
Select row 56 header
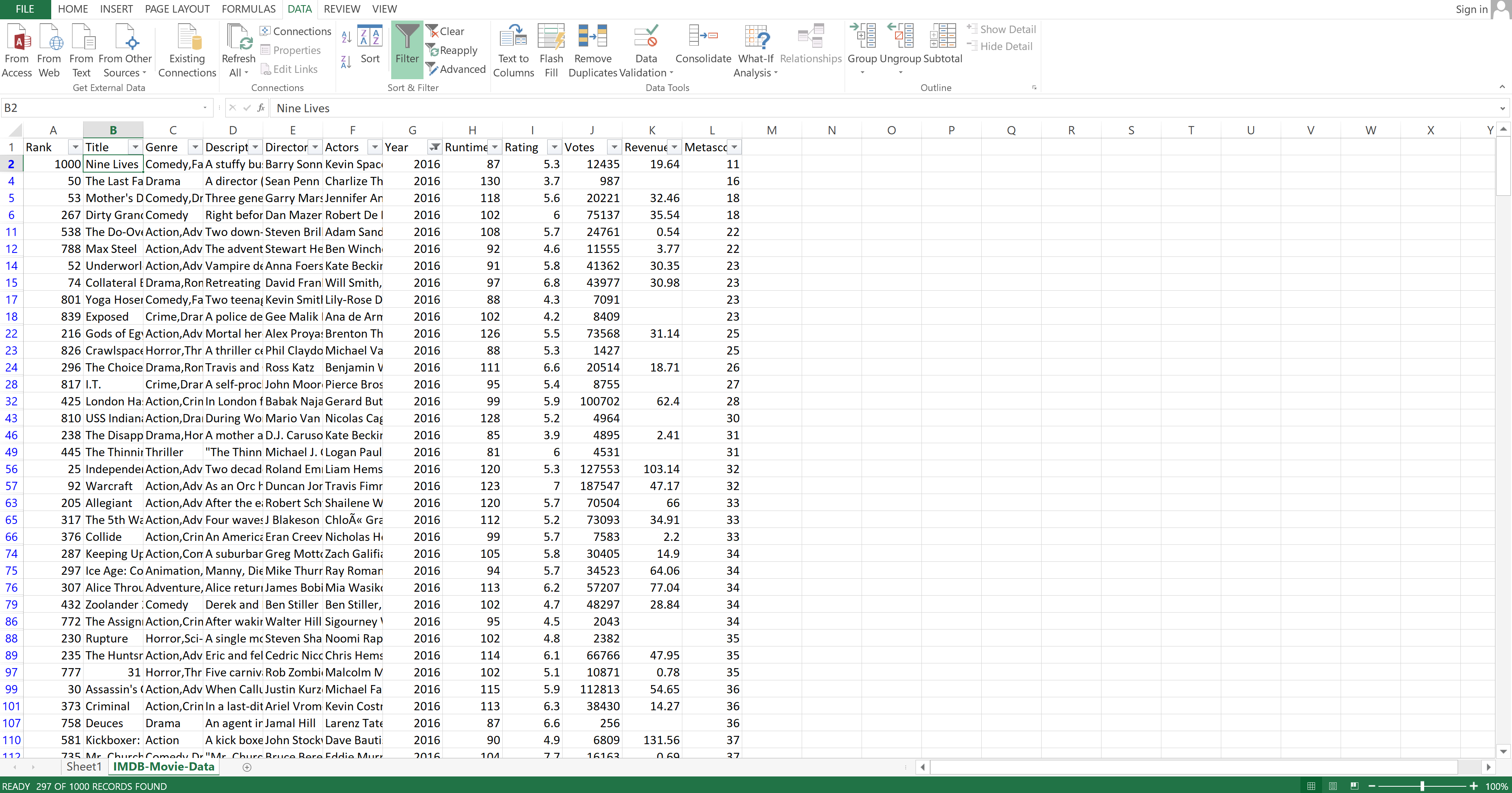pos(11,469)
